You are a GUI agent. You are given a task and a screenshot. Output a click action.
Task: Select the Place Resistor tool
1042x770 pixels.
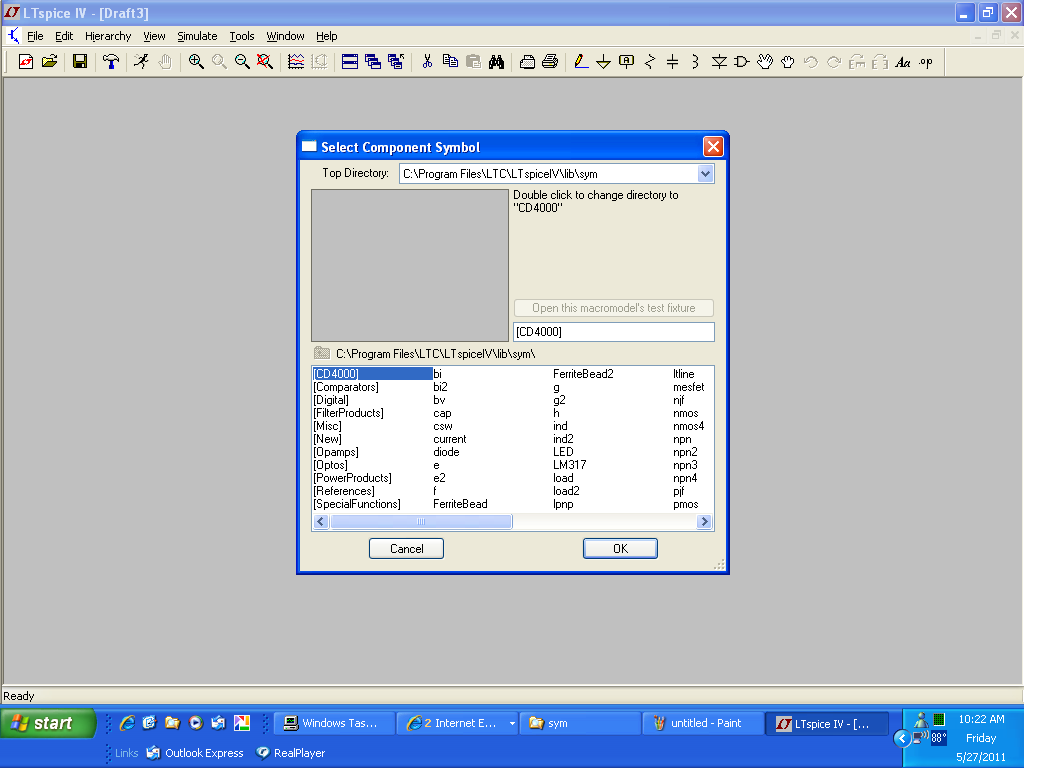pyautogui.click(x=650, y=62)
